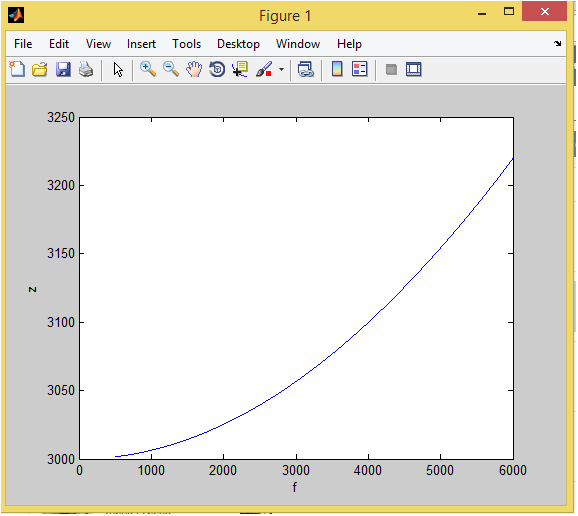Toggle the Brush data tool

pos(264,69)
